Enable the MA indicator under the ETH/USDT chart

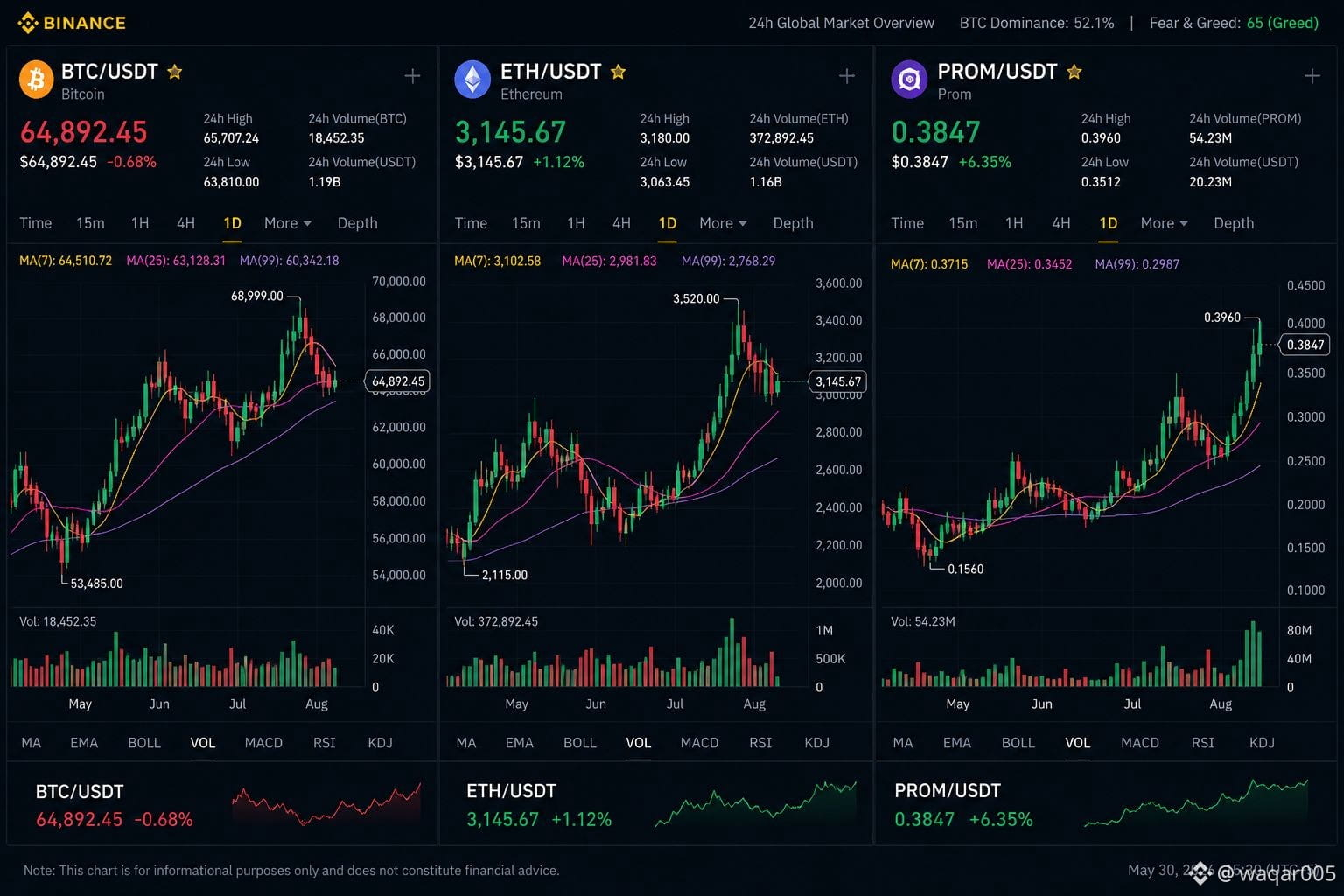(x=466, y=743)
